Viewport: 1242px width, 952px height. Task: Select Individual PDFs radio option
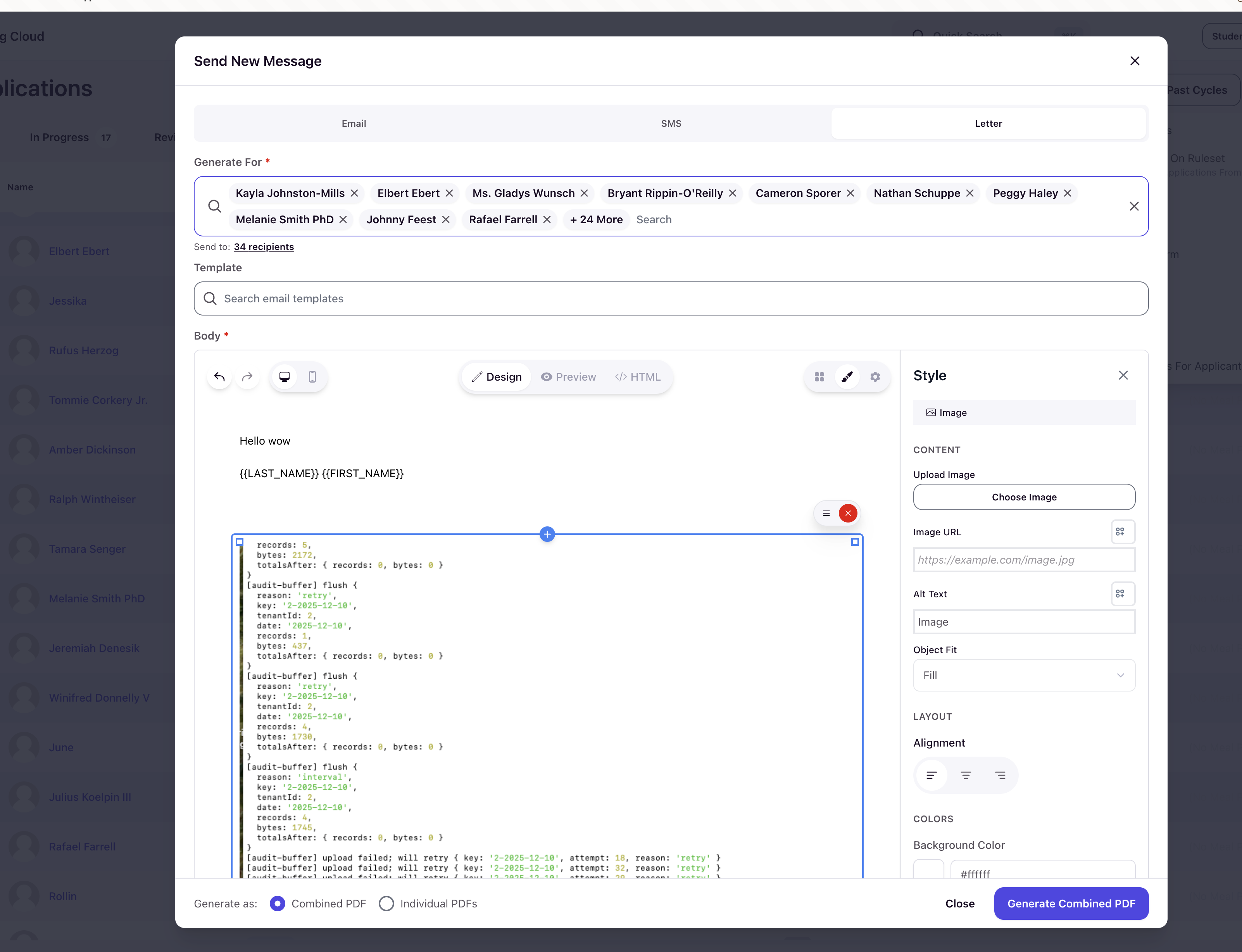coord(386,903)
